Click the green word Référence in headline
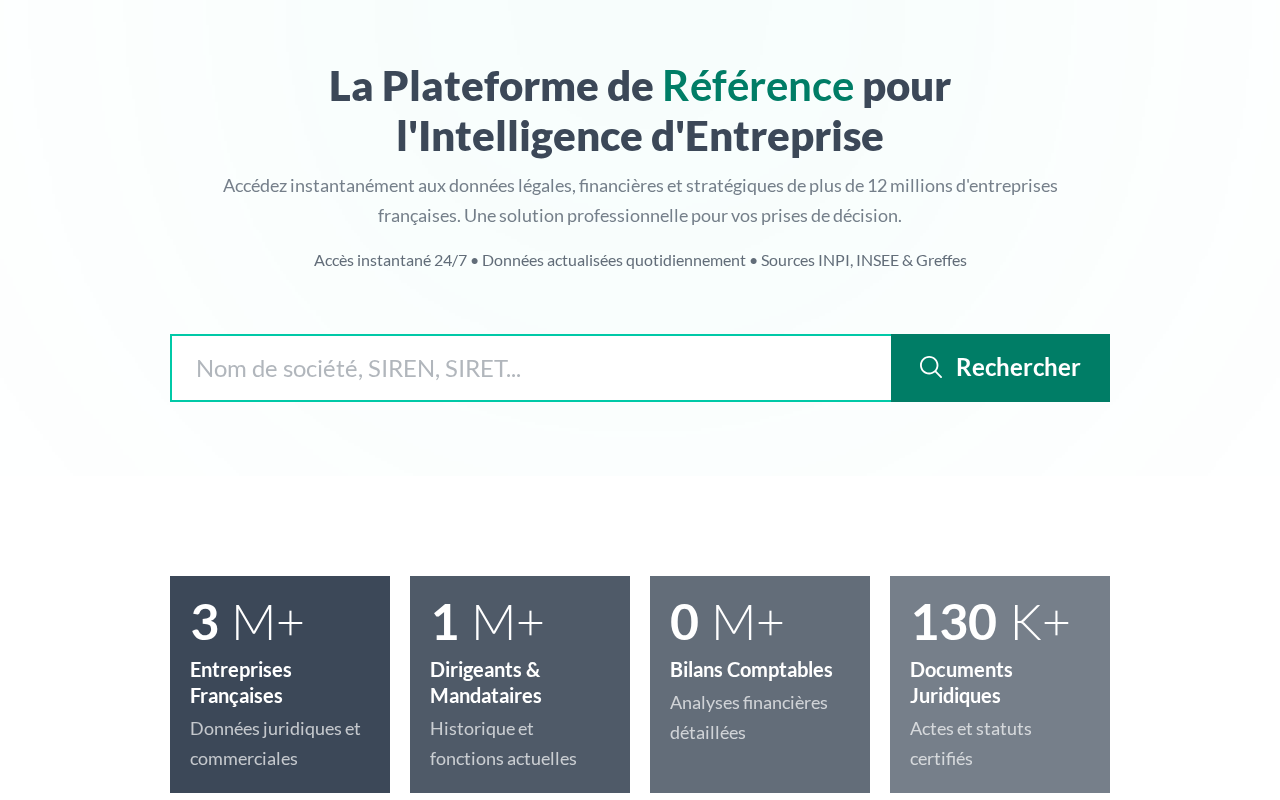 pyautogui.click(x=758, y=85)
